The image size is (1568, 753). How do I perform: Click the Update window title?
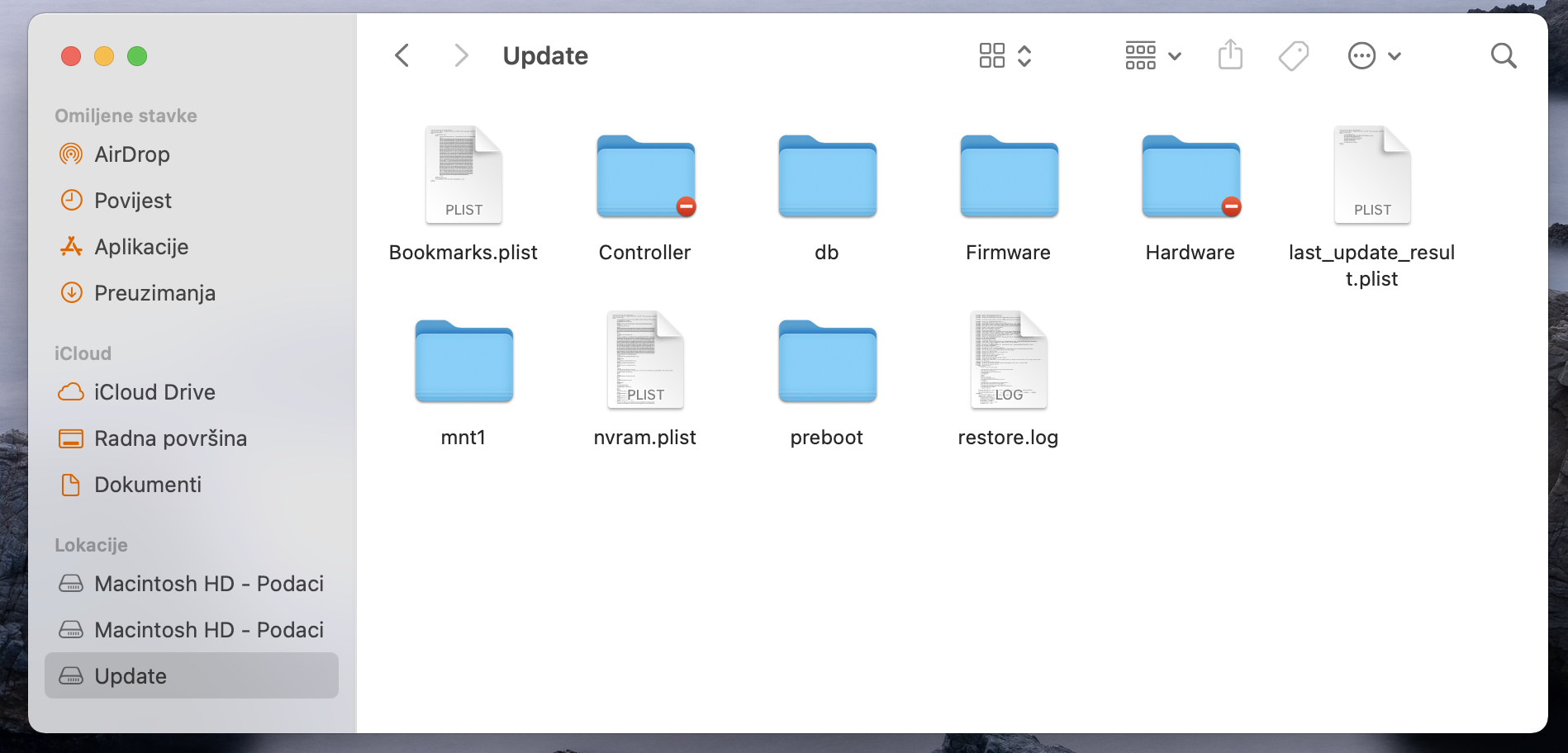point(546,56)
